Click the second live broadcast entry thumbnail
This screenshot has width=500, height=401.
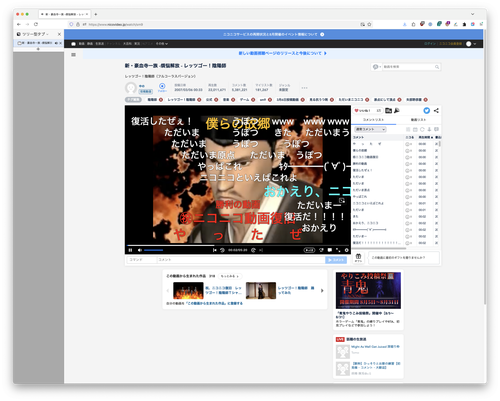coord(343,369)
